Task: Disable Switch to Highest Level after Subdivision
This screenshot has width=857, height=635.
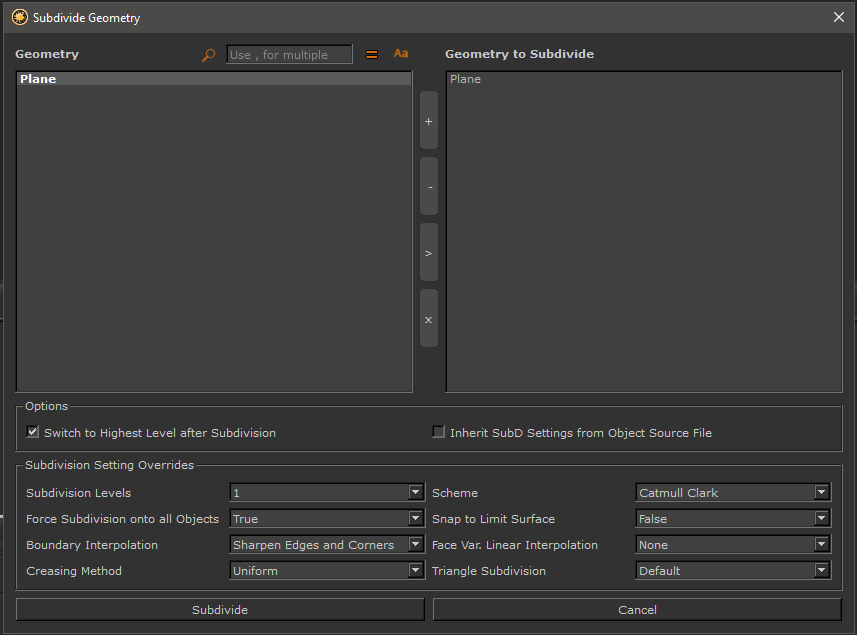Action: [x=33, y=433]
